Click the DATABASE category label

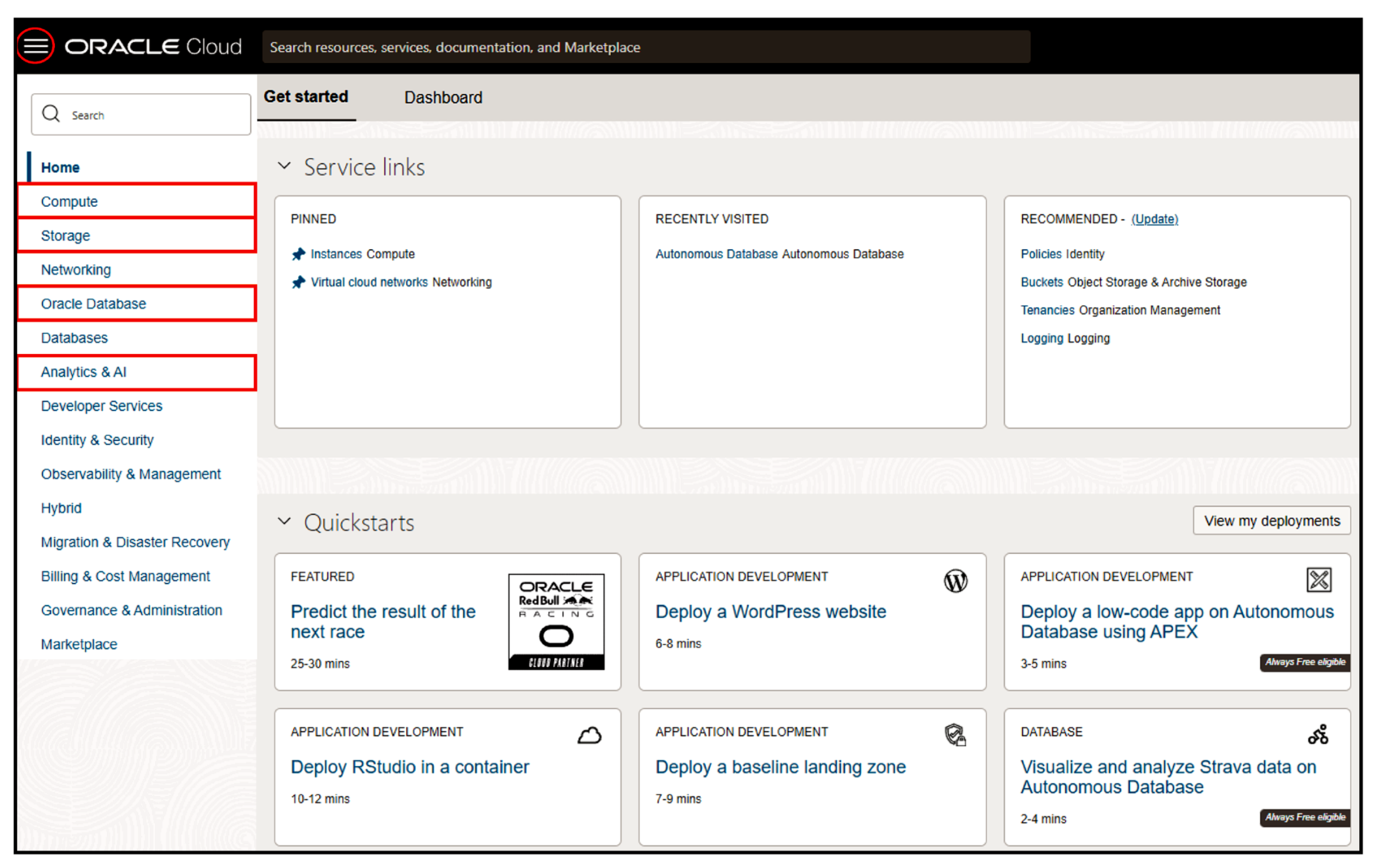coord(1052,732)
